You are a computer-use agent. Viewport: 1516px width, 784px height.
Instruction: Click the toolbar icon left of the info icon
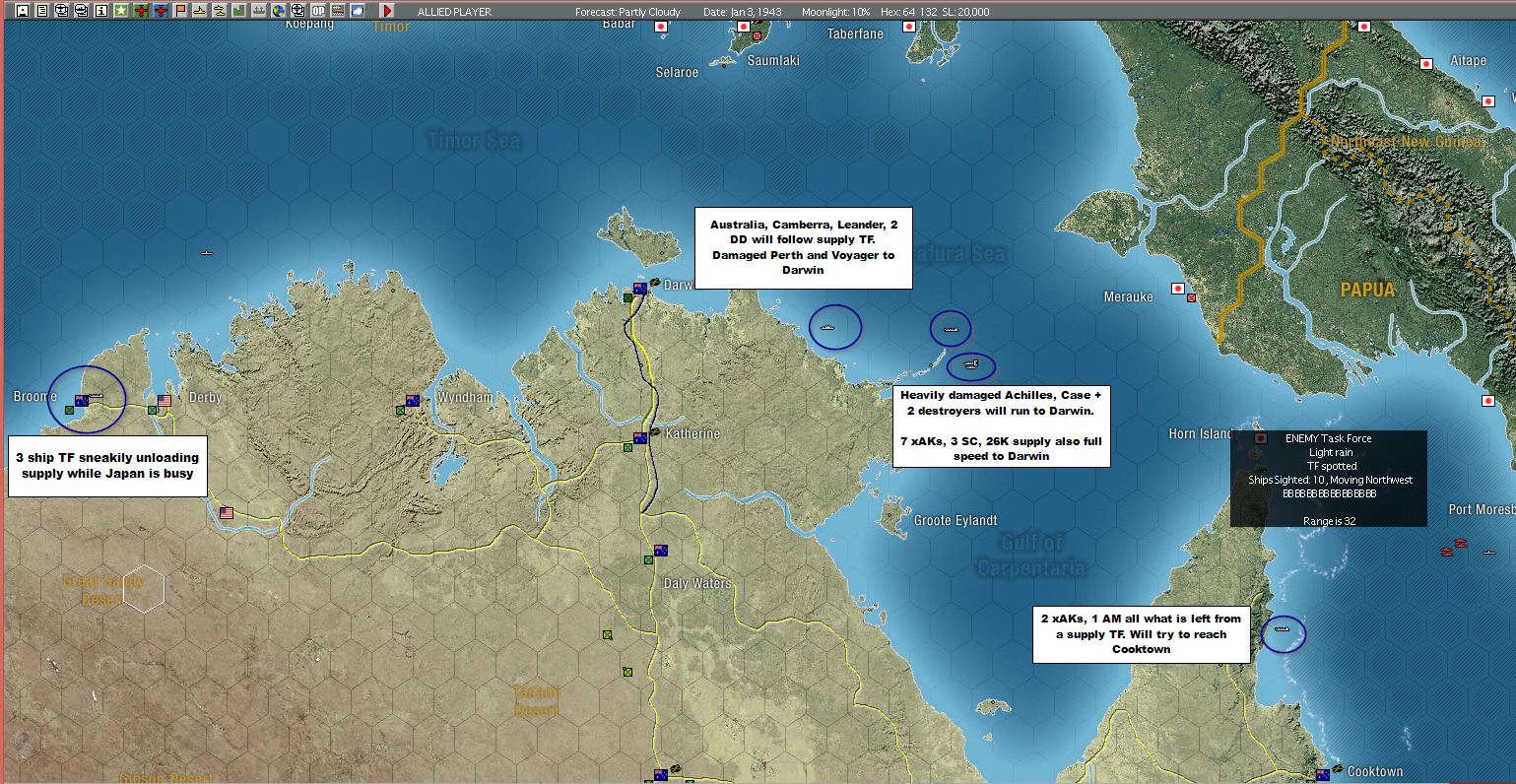(x=81, y=11)
